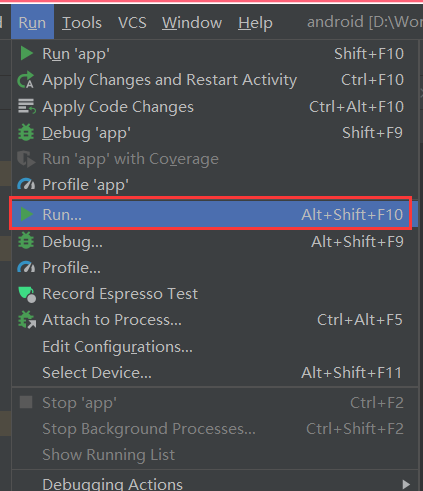The height and width of the screenshot is (491, 423).
Task: Click the Stop 'app' square icon
Action: click(26, 402)
